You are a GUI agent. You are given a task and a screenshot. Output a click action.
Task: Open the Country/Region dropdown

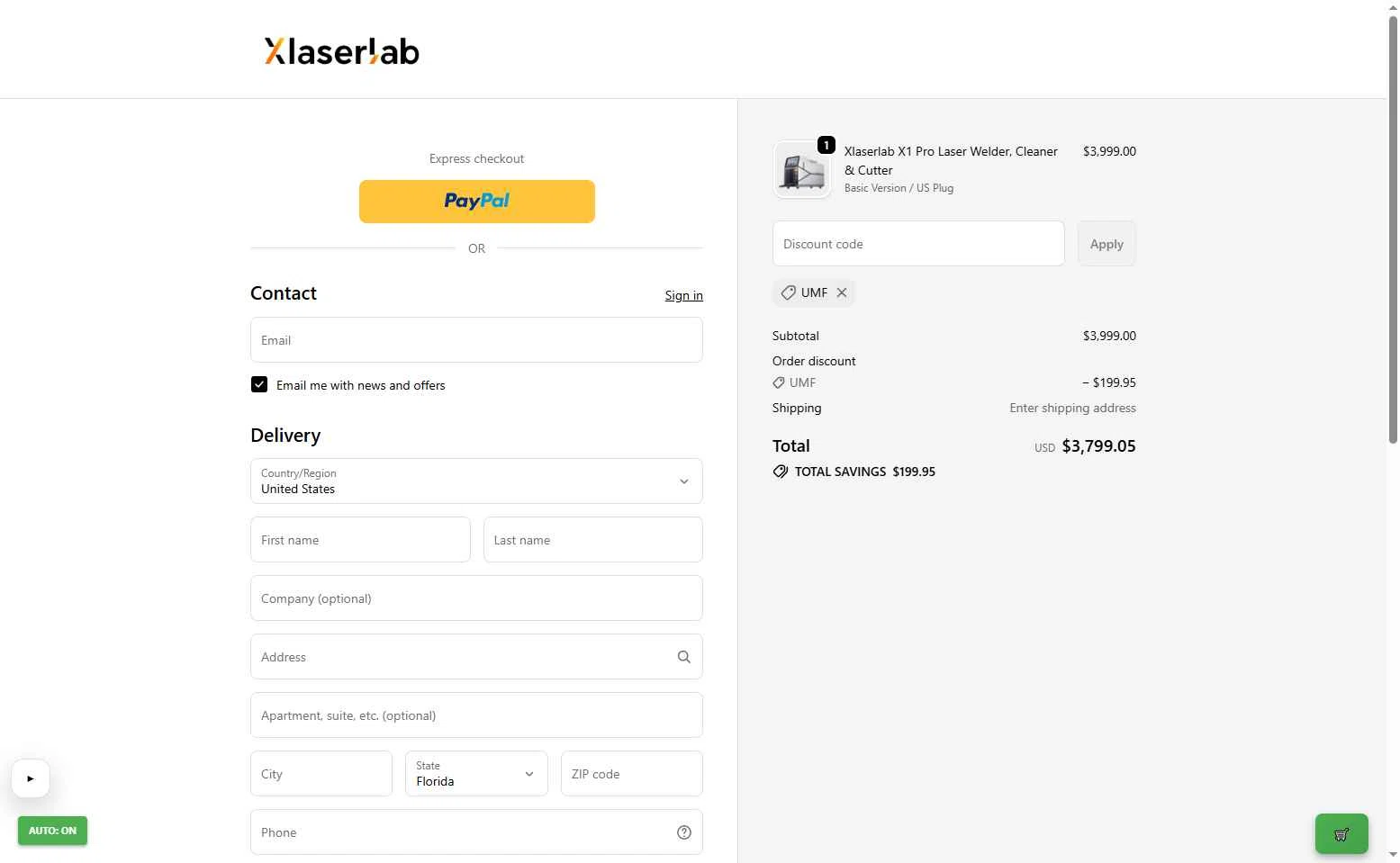point(476,481)
